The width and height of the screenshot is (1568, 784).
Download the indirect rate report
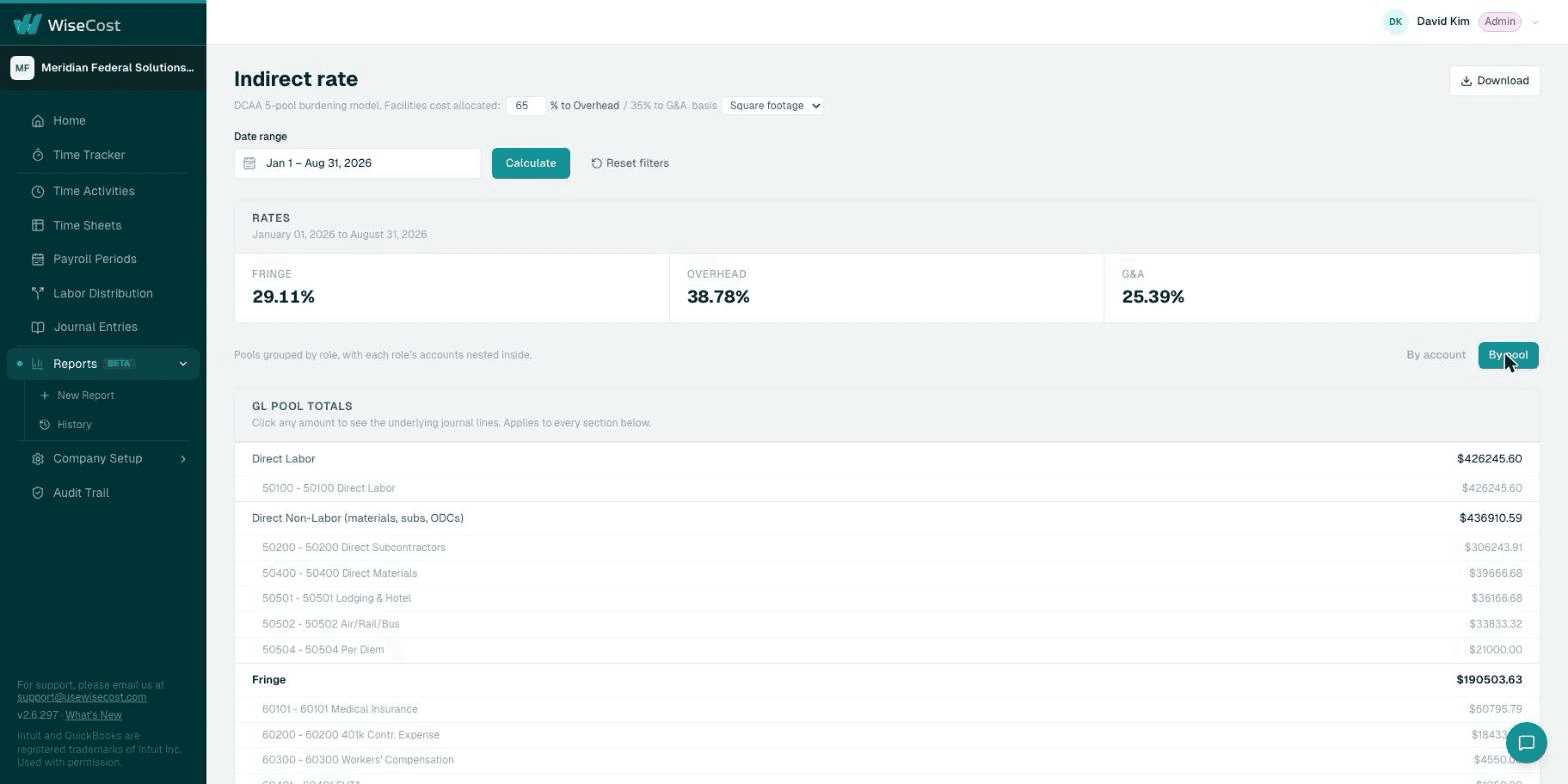pos(1494,81)
